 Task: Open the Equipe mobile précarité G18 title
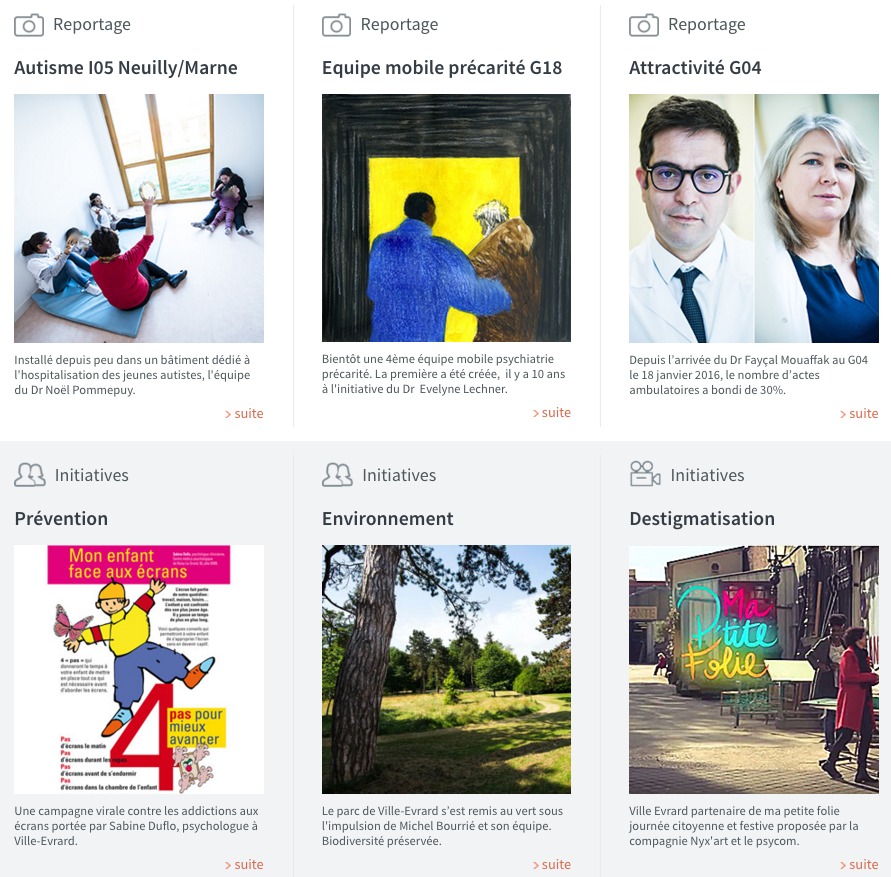pos(442,68)
